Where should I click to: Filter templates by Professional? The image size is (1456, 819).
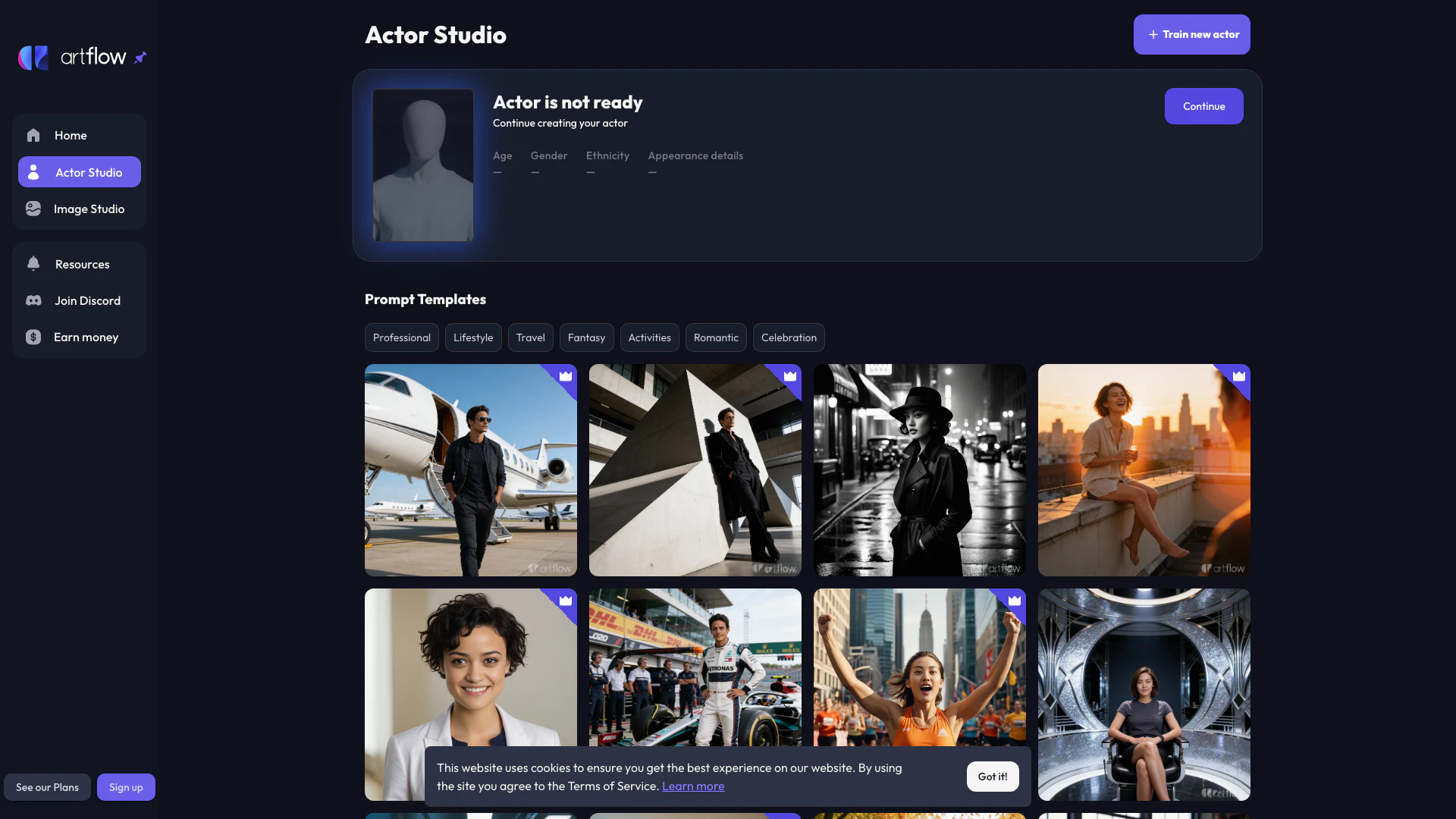point(402,338)
